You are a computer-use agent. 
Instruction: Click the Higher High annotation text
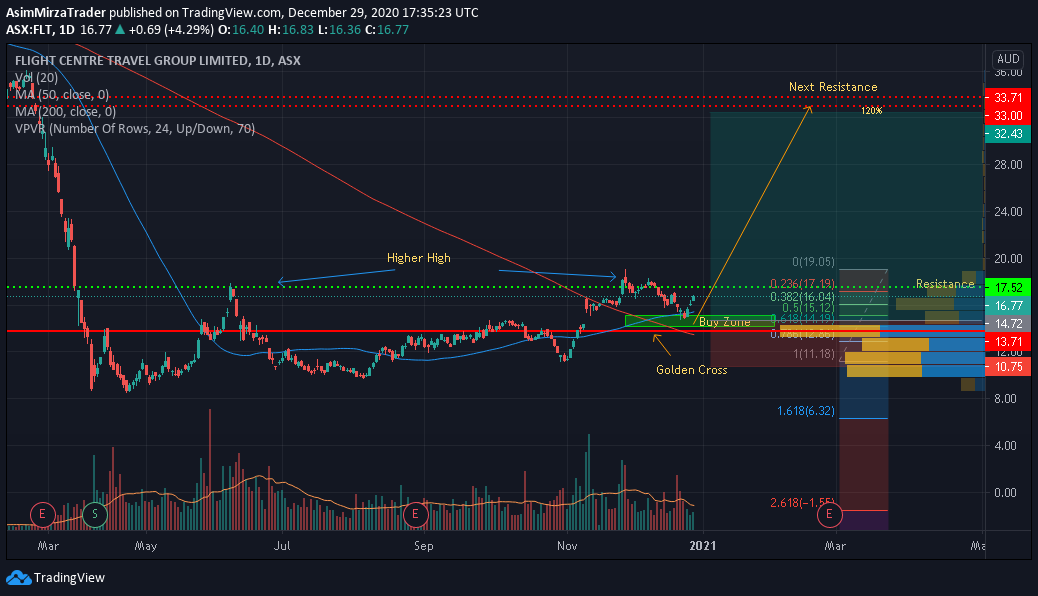[x=418, y=258]
